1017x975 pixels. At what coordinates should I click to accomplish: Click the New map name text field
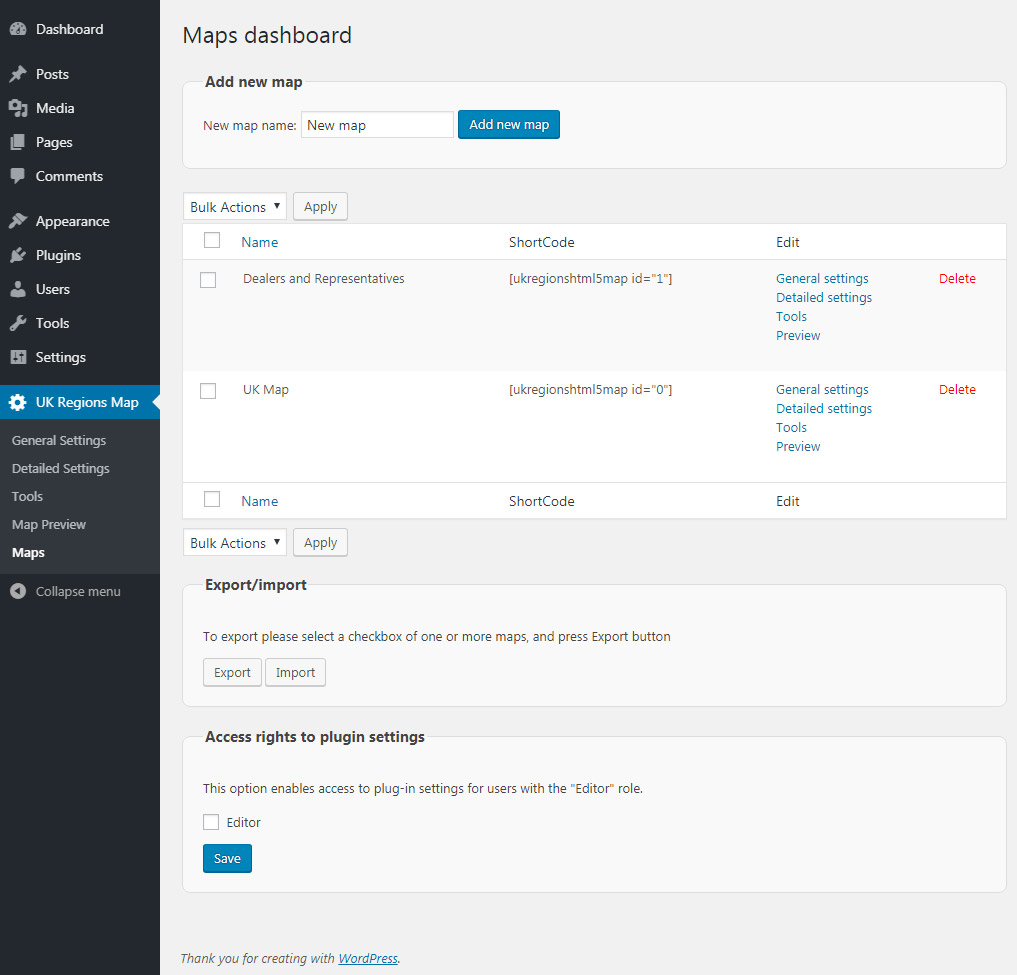coord(377,125)
